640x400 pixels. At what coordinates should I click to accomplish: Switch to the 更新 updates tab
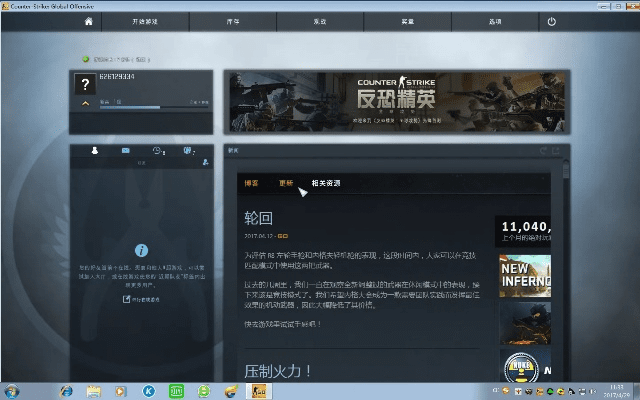[286, 183]
